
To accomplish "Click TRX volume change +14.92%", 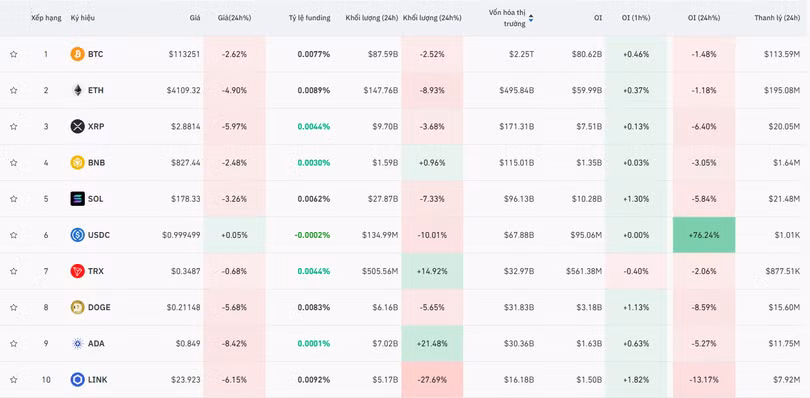I will point(432,271).
